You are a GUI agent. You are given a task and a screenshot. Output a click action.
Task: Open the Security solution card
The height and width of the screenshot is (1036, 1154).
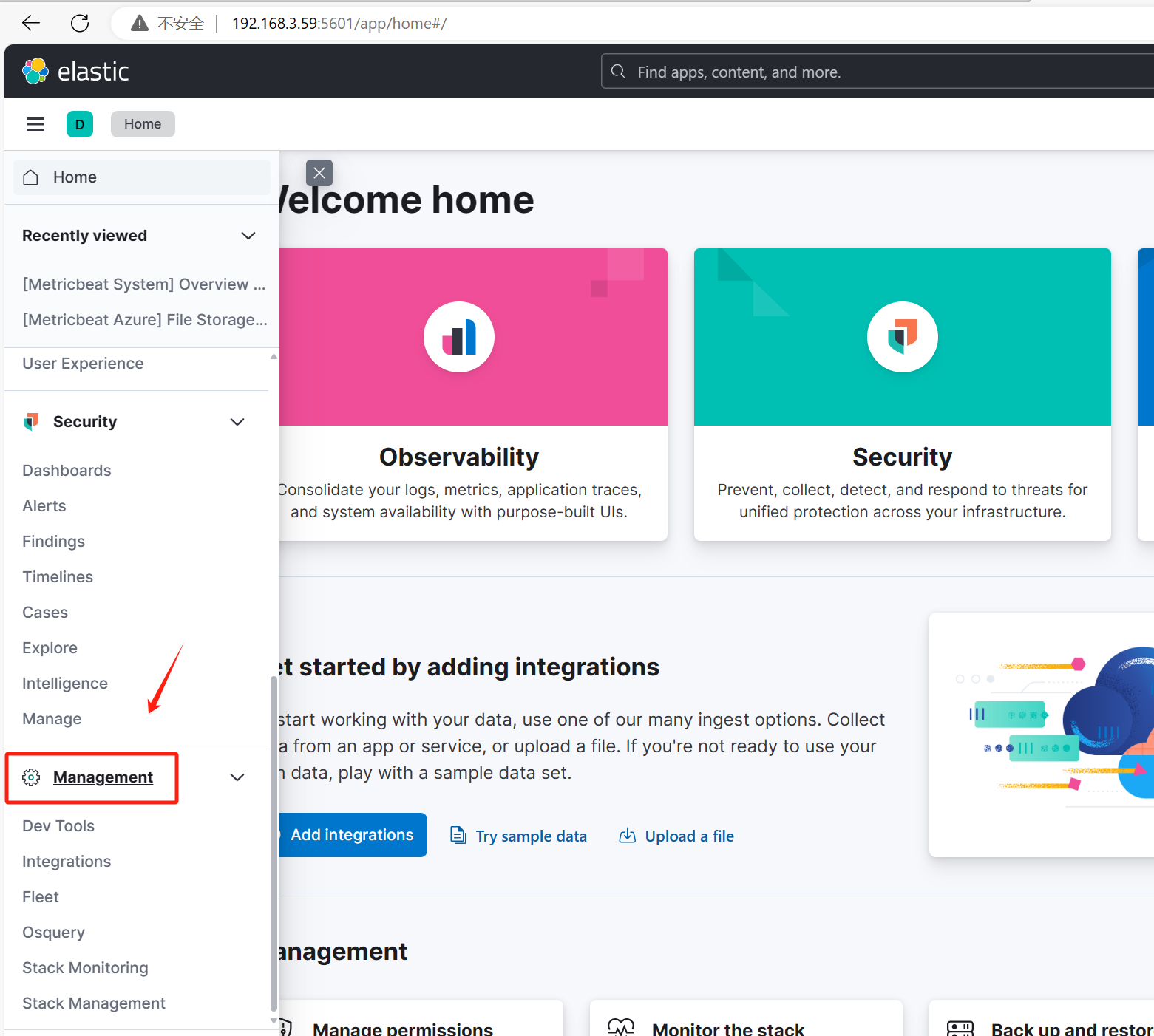[903, 395]
